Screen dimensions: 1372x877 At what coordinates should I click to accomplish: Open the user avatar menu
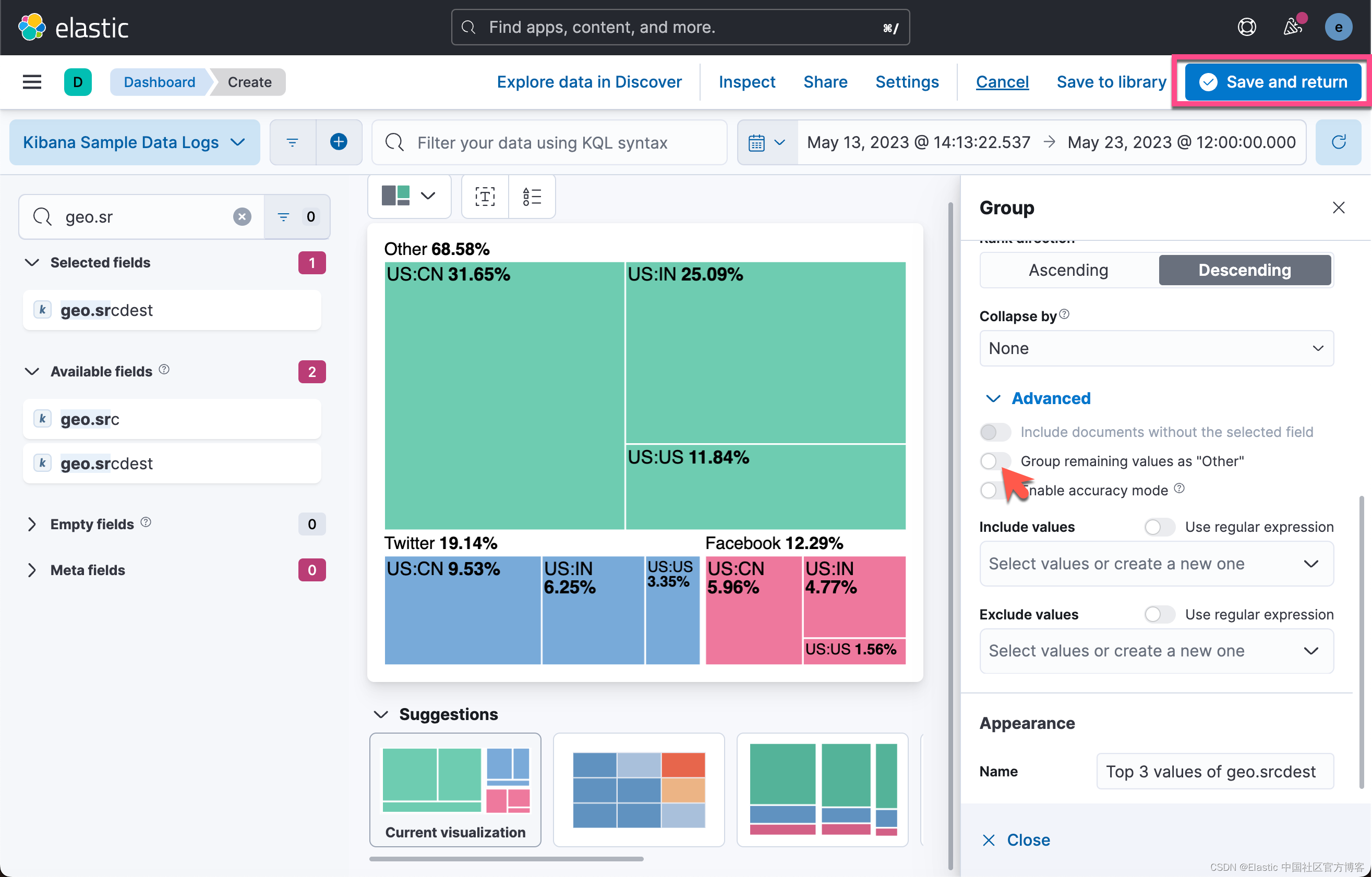[1339, 27]
